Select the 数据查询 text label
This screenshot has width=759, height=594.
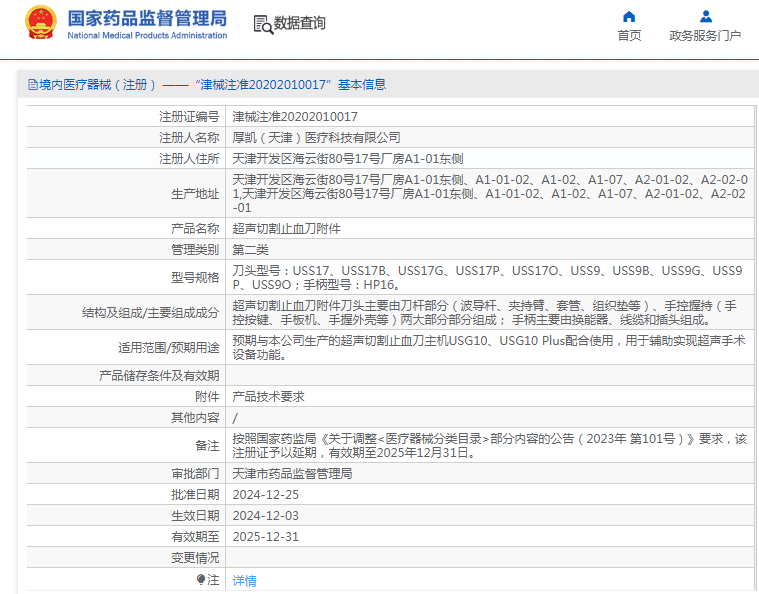(x=300, y=24)
